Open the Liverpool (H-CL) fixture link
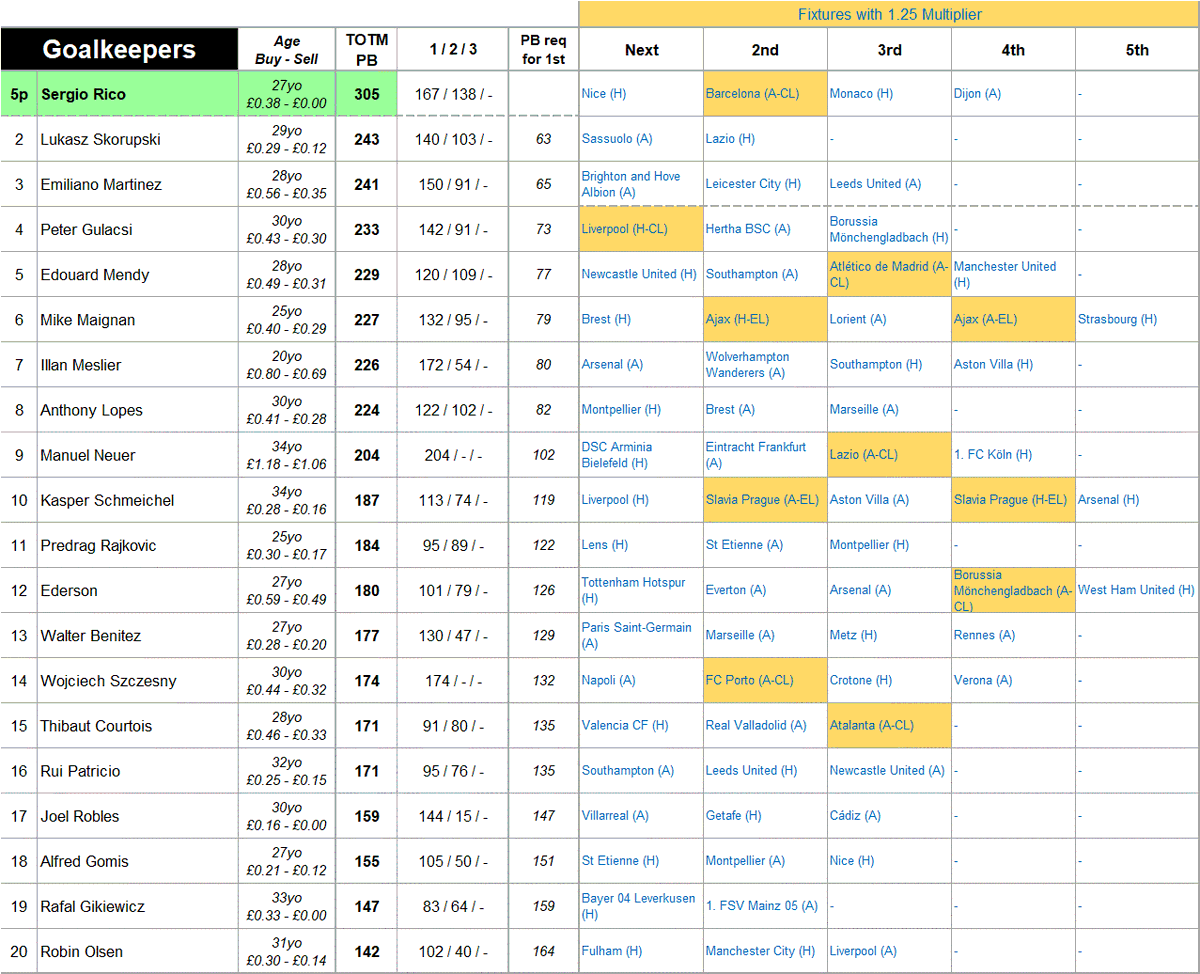 click(x=625, y=229)
